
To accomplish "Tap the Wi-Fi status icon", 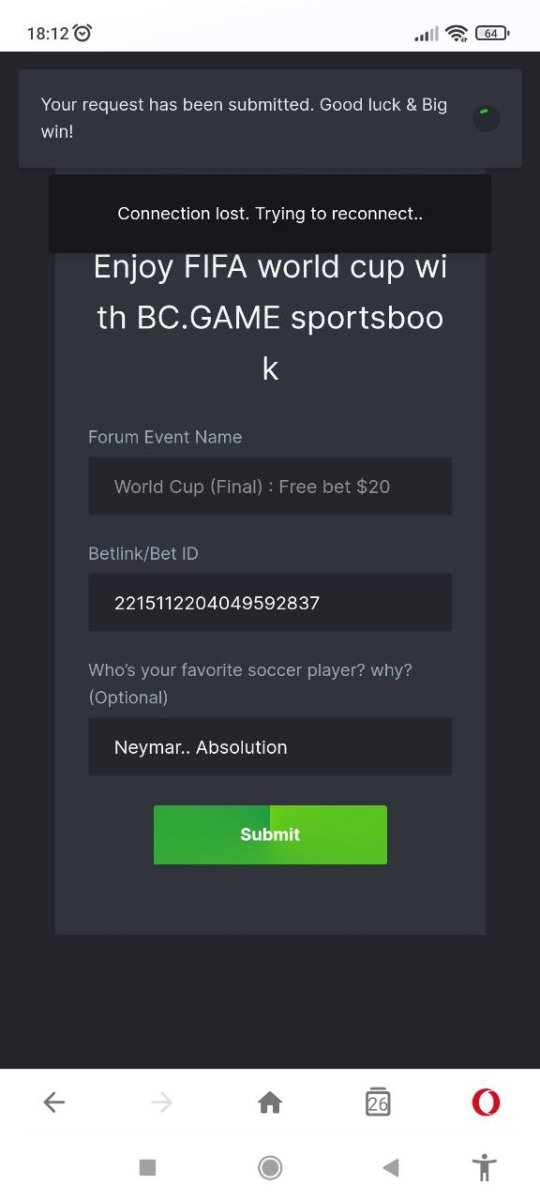I will tap(457, 33).
